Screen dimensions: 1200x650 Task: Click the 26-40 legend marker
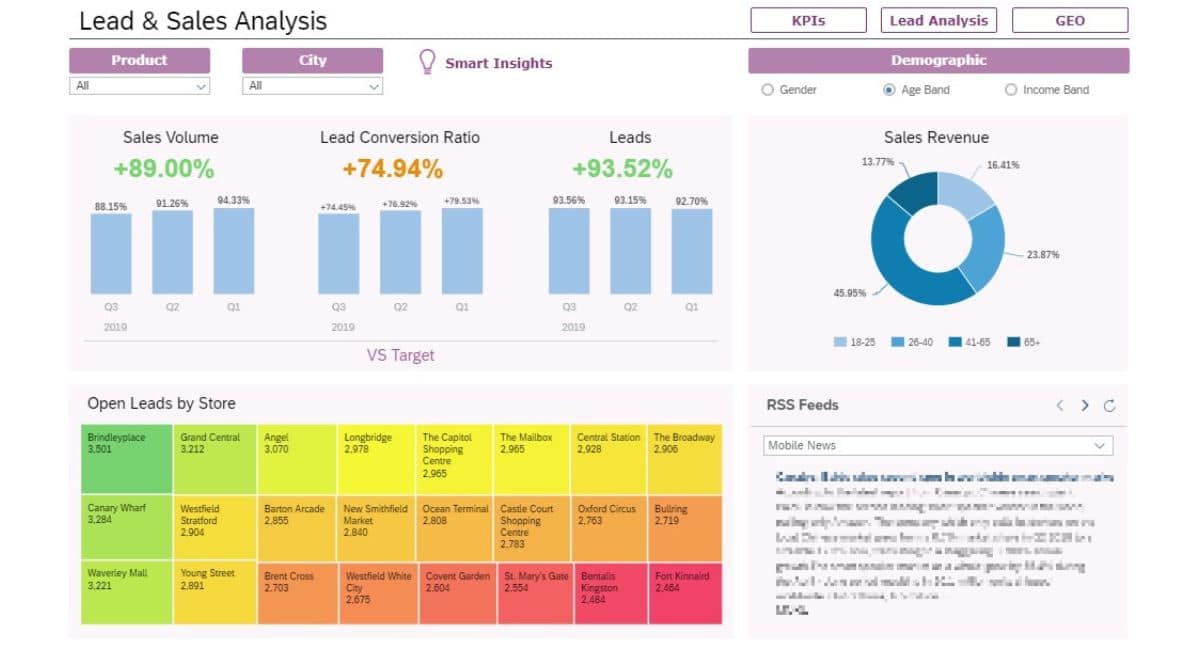click(x=898, y=343)
